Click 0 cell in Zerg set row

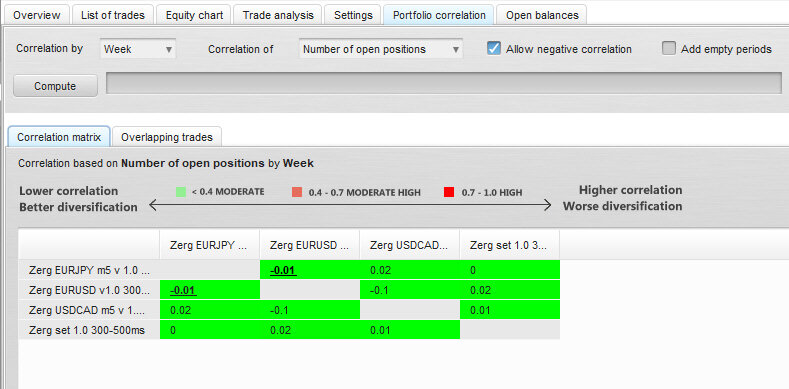pos(209,330)
